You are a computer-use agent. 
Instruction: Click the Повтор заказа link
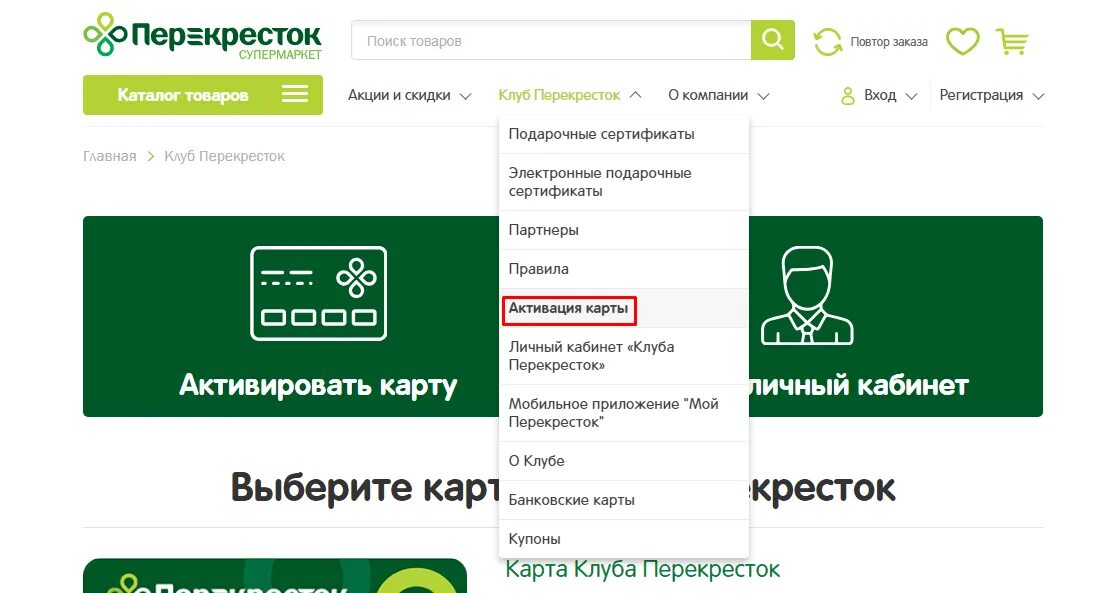tap(889, 42)
